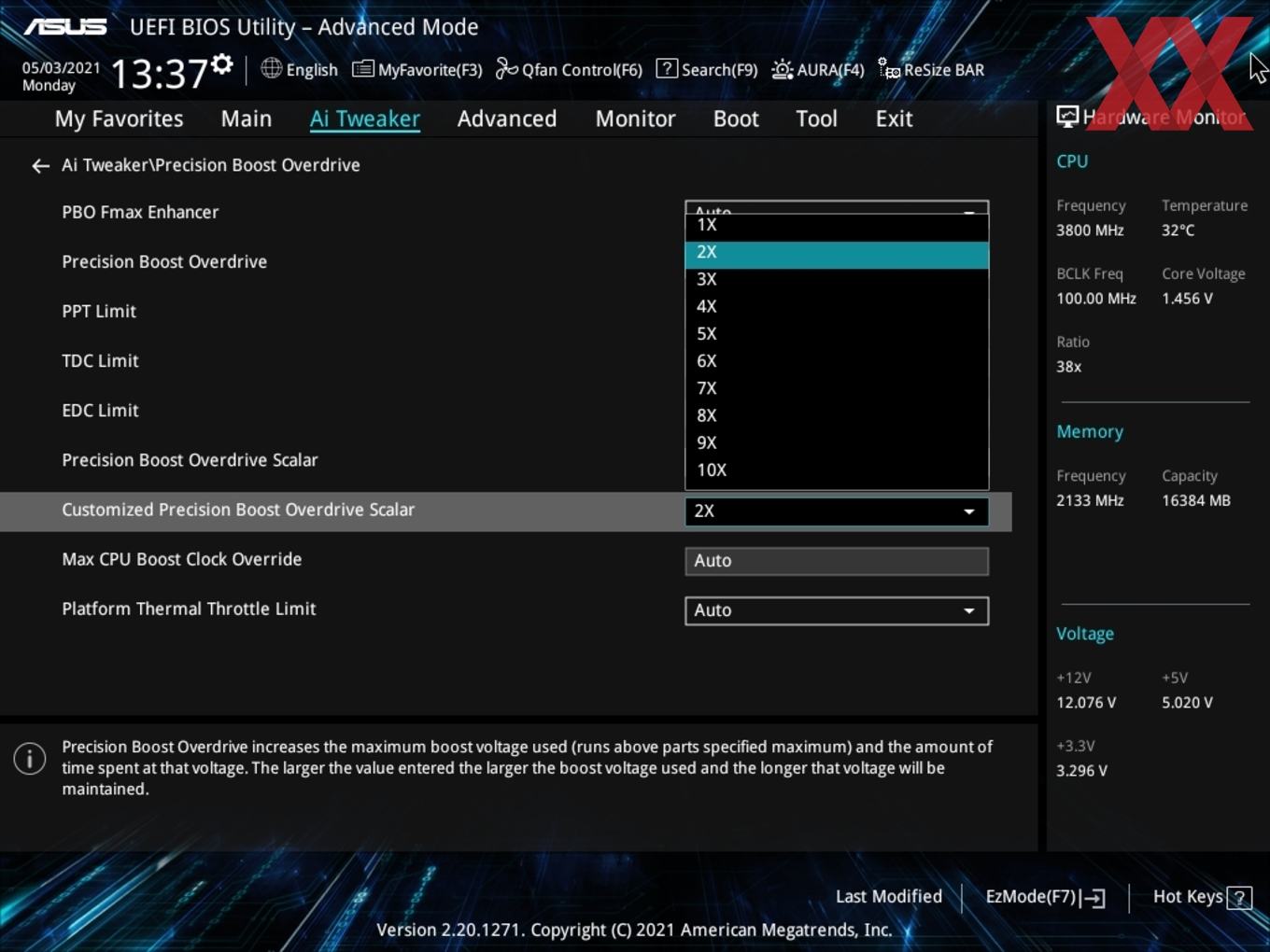
Task: Click the English language selector
Action: (x=299, y=69)
